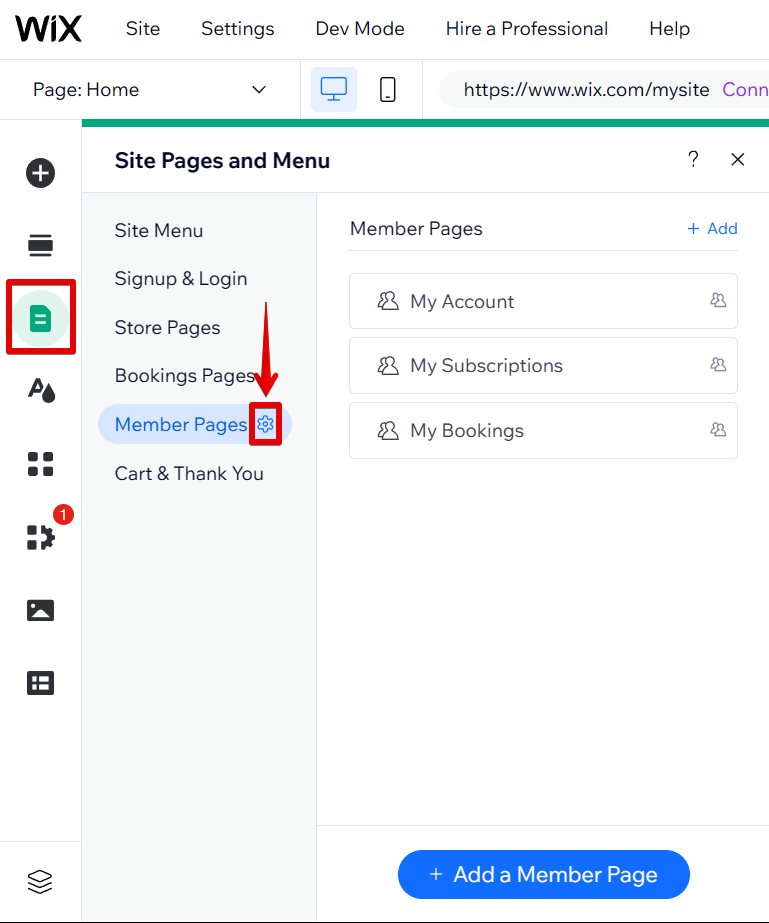Open the Media image icon
Image resolution: width=769 pixels, height=923 pixels.
click(40, 610)
